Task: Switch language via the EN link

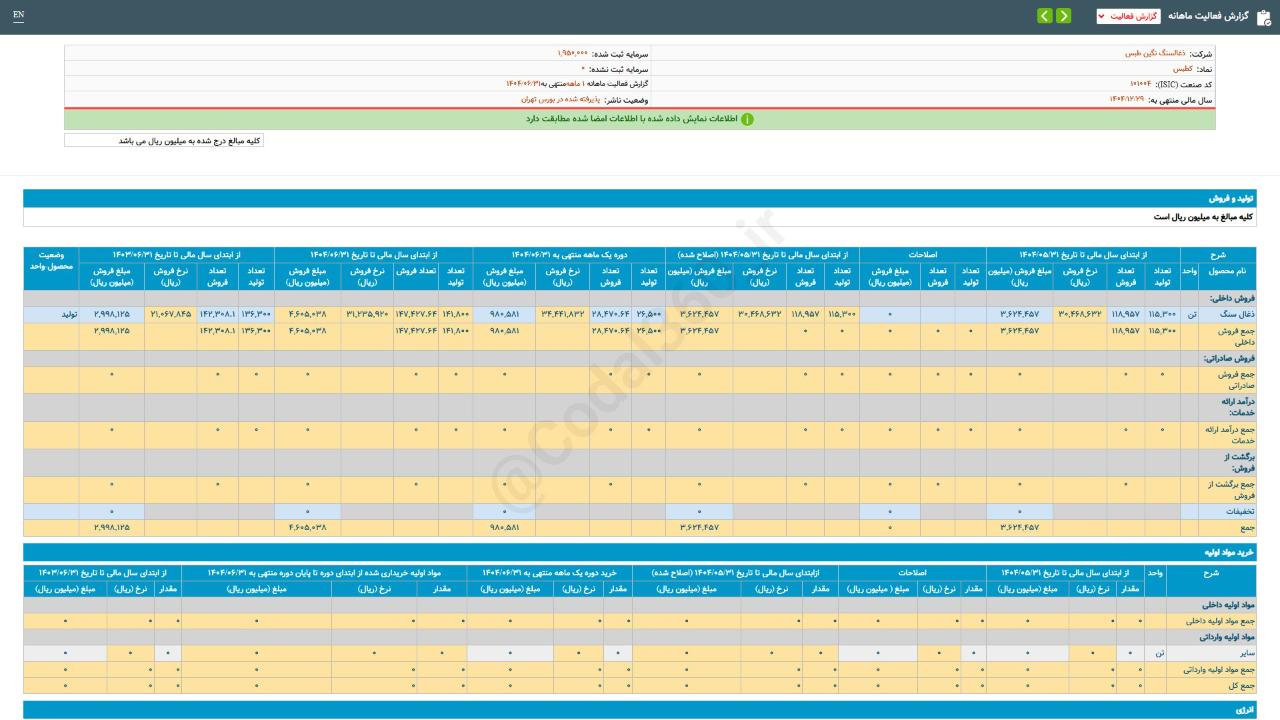Action: 18,15
